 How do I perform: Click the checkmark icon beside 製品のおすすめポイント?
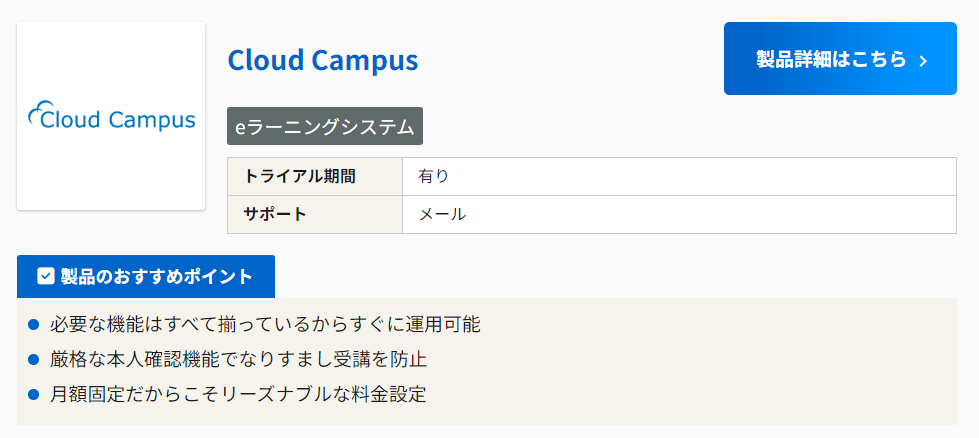45,276
